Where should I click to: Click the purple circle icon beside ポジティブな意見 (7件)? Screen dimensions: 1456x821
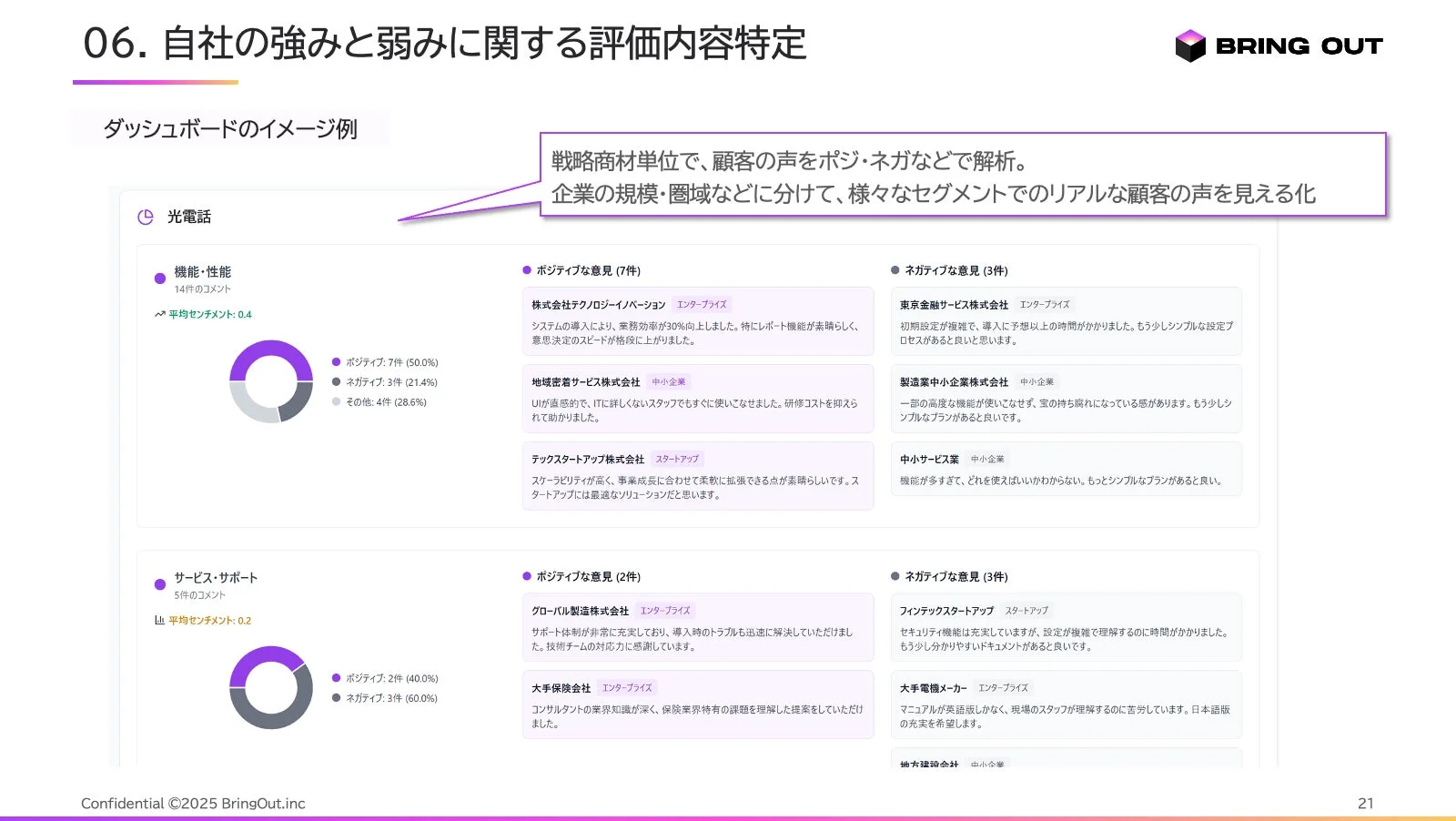526,269
